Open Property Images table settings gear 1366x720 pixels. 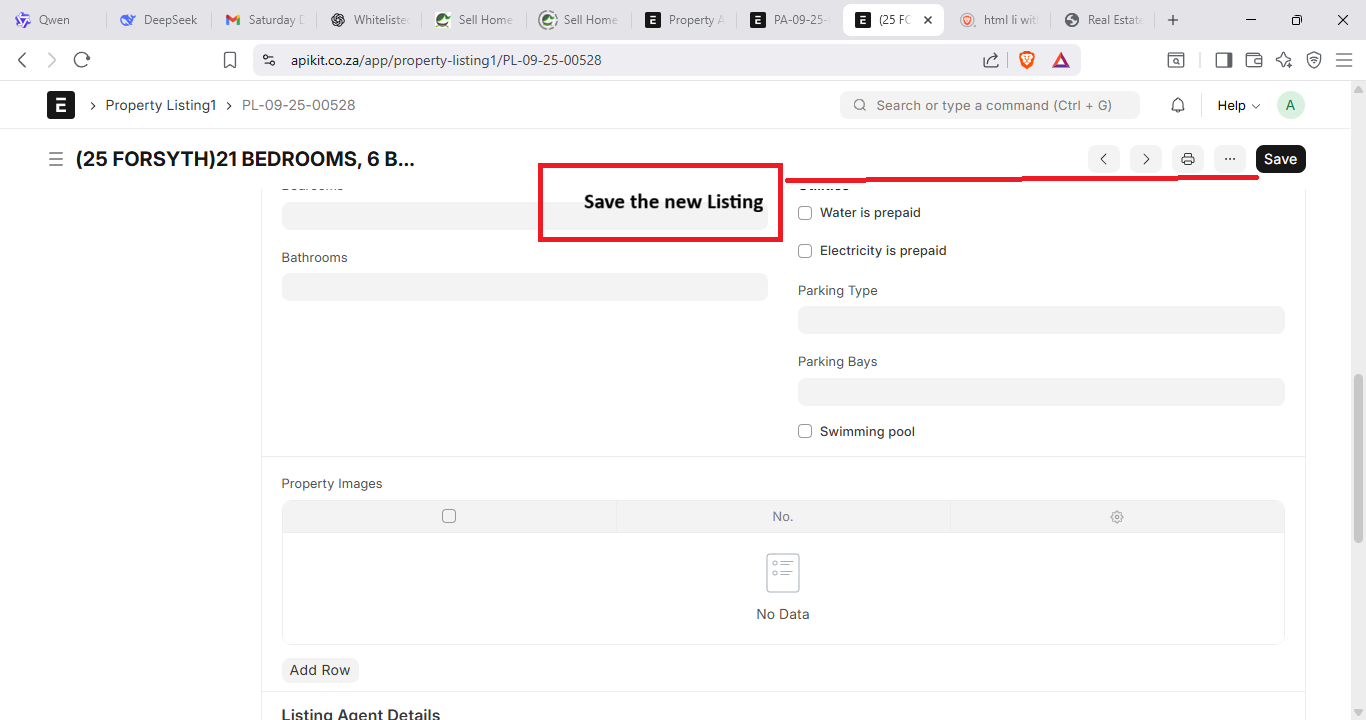[x=1116, y=517]
